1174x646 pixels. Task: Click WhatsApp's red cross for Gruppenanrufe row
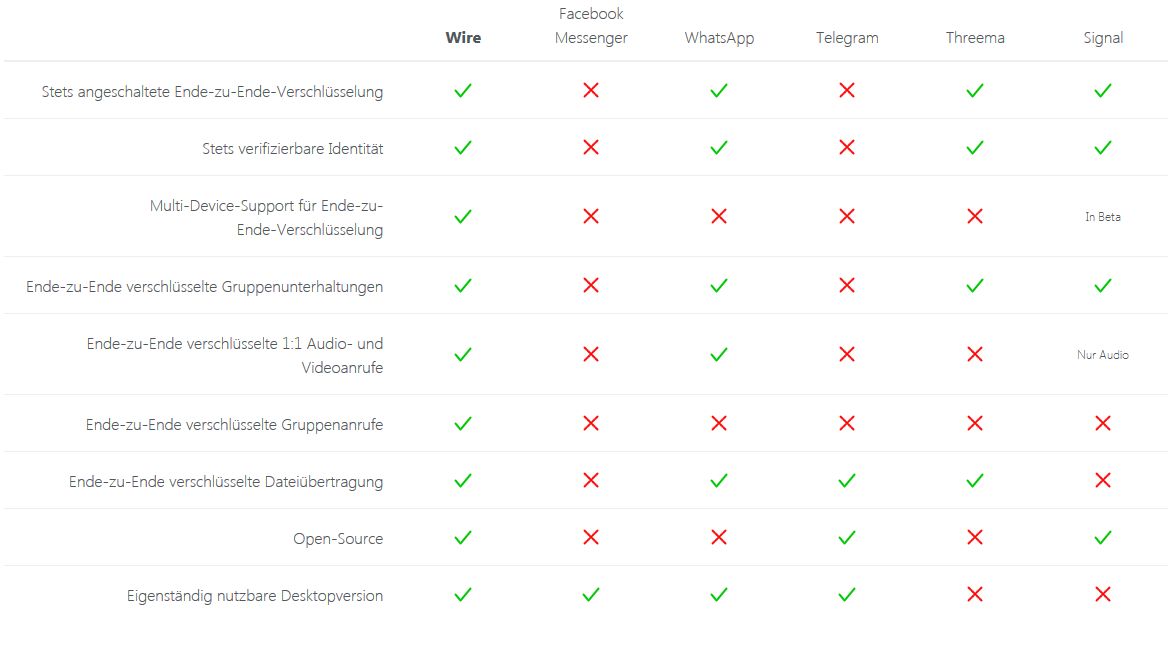[x=719, y=424]
